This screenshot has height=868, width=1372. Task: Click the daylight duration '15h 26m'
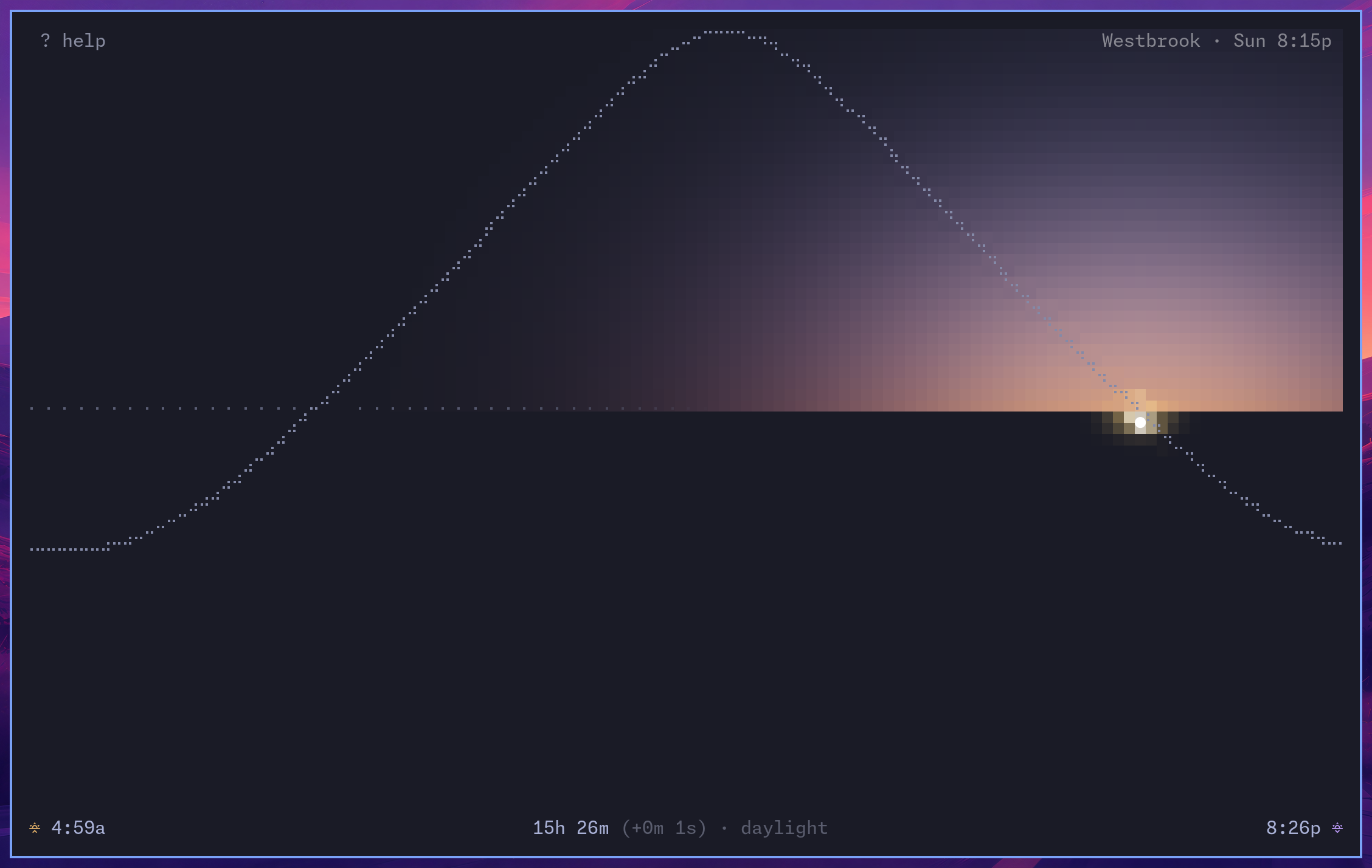(x=570, y=828)
